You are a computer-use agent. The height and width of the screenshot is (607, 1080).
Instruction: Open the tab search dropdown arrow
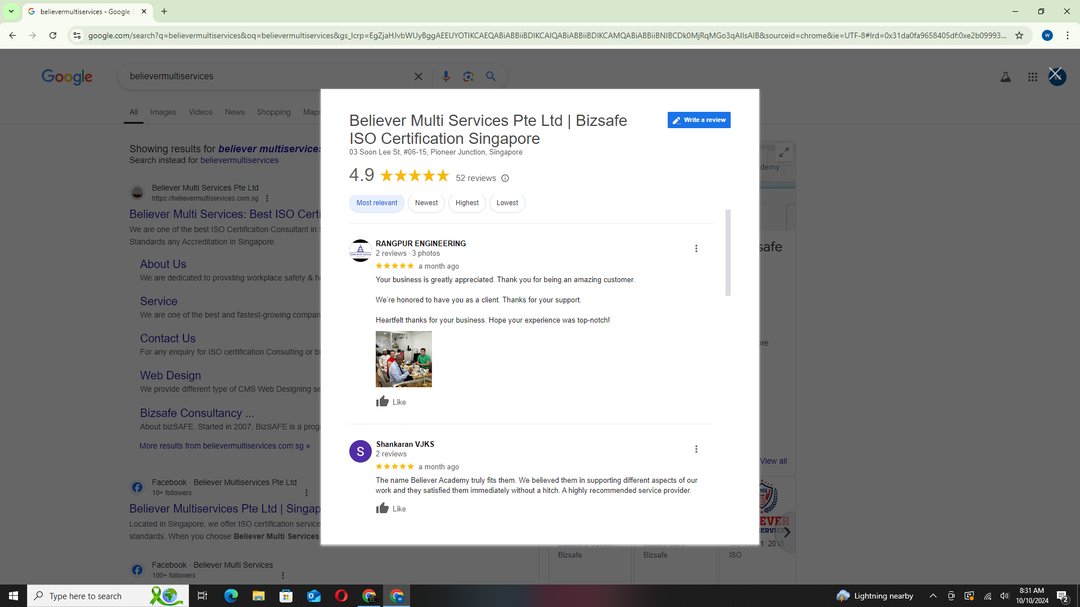[x=11, y=12]
